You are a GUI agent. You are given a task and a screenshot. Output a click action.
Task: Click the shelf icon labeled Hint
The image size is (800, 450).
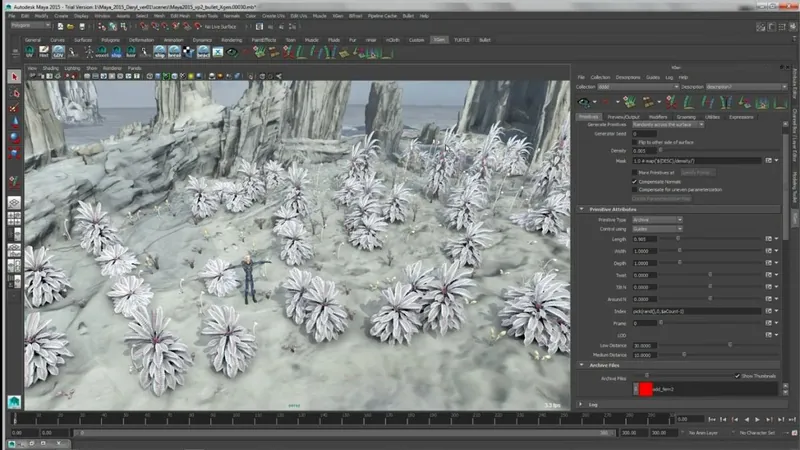tap(44, 52)
